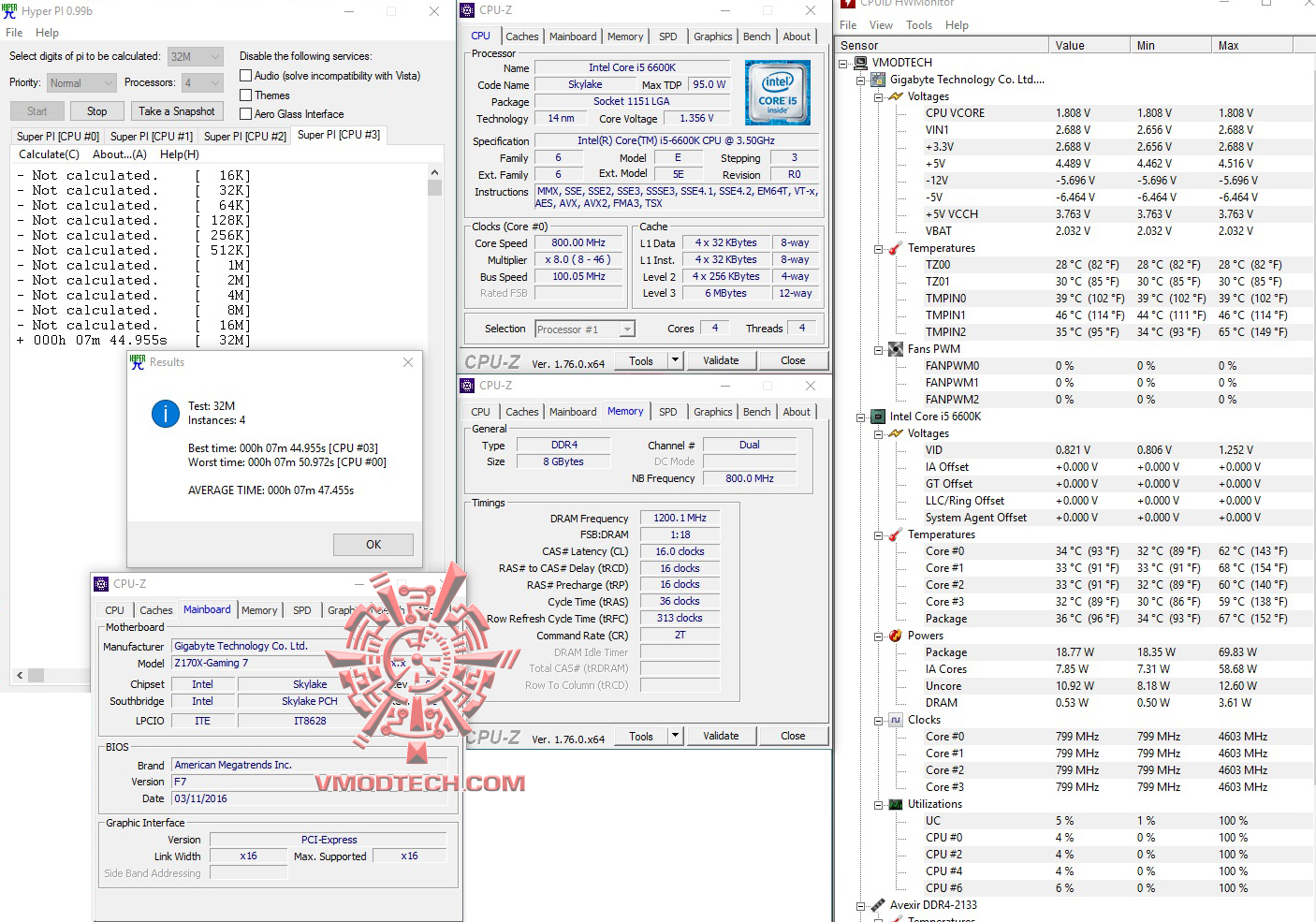Click the Fans PWM fan icon

[896, 349]
